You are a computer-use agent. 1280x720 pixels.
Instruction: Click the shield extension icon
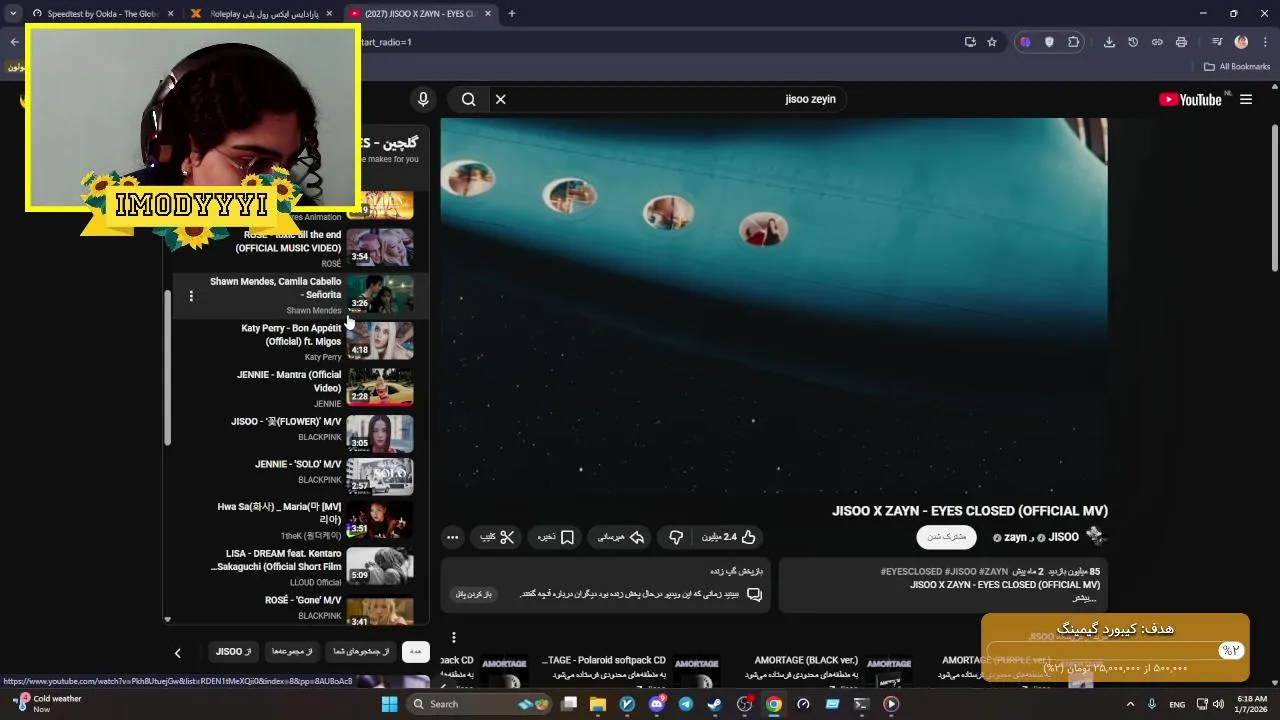click(1049, 42)
